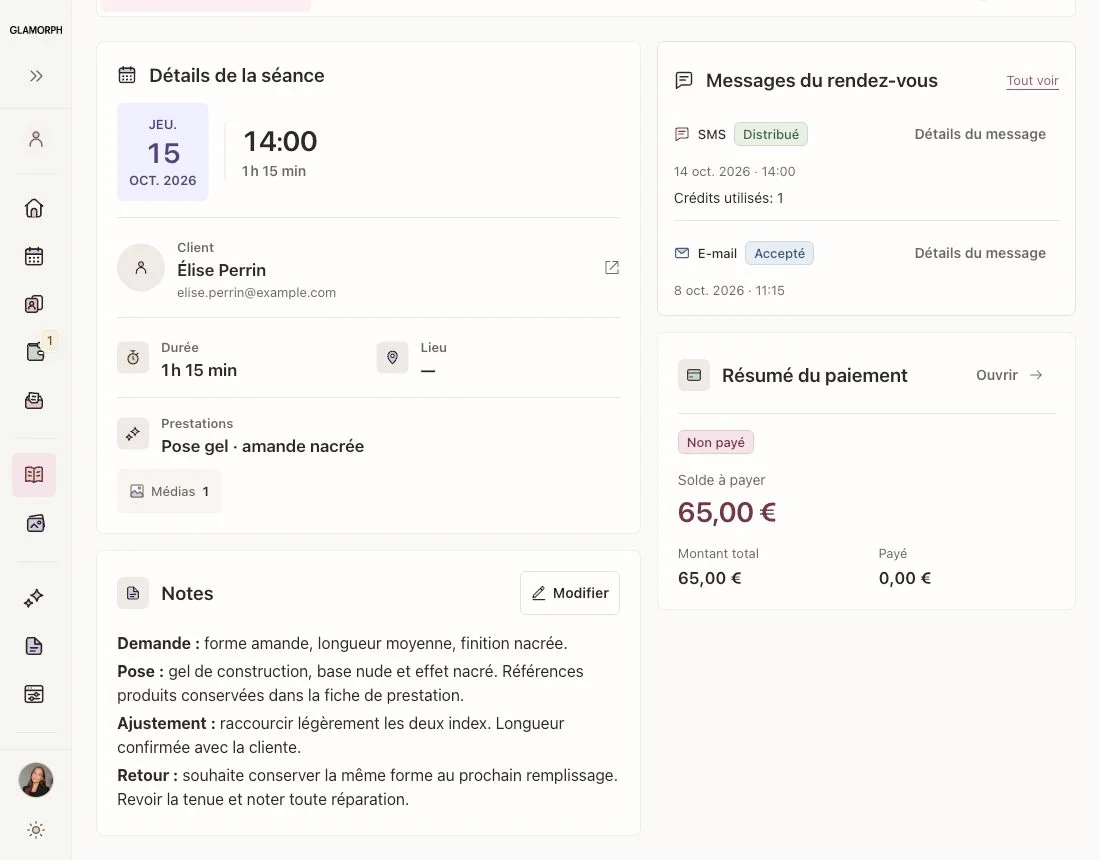This screenshot has width=1100, height=860.
Task: Toggle the light theme sun icon
Action: (36, 831)
